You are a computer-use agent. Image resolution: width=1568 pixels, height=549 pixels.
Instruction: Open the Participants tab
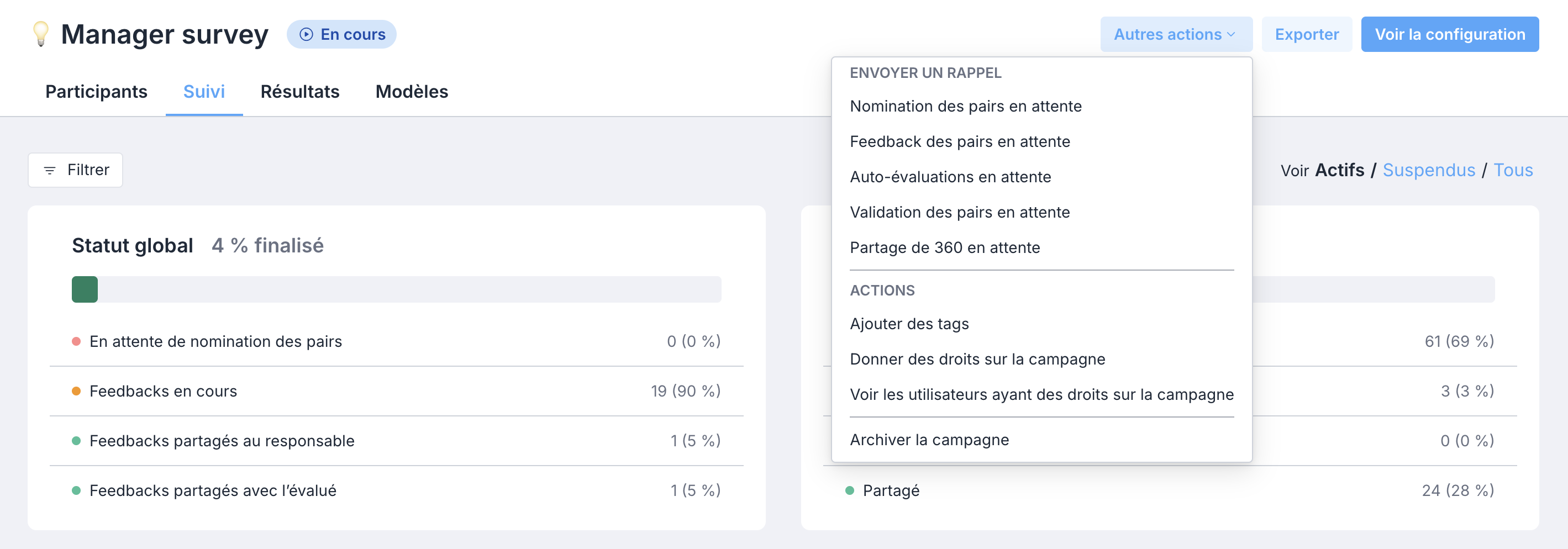point(96,92)
